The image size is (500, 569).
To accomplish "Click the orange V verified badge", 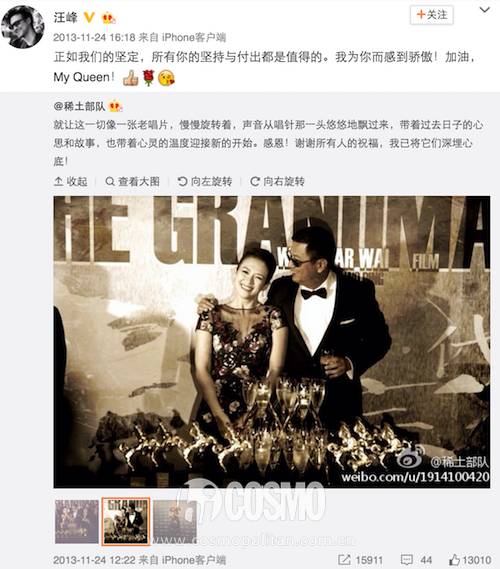I will [89, 17].
